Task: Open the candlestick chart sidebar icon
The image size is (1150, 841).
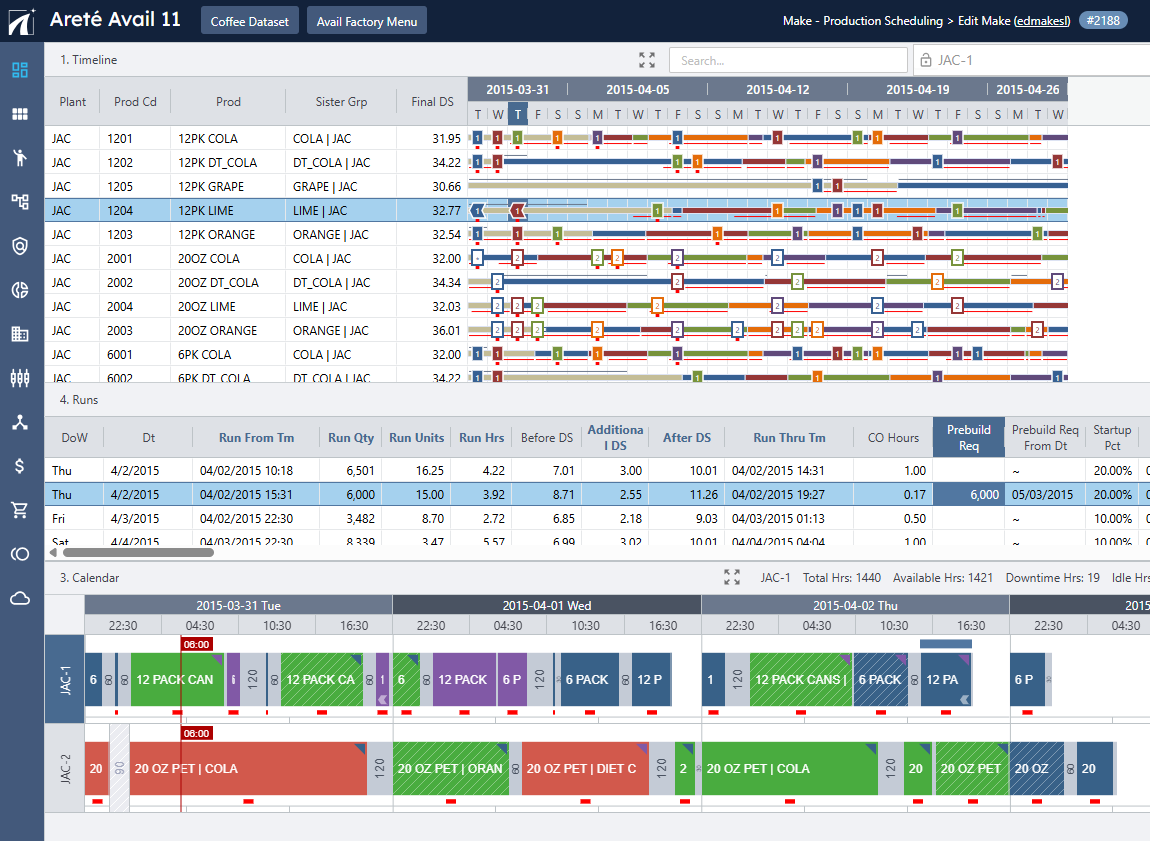Action: [20, 378]
